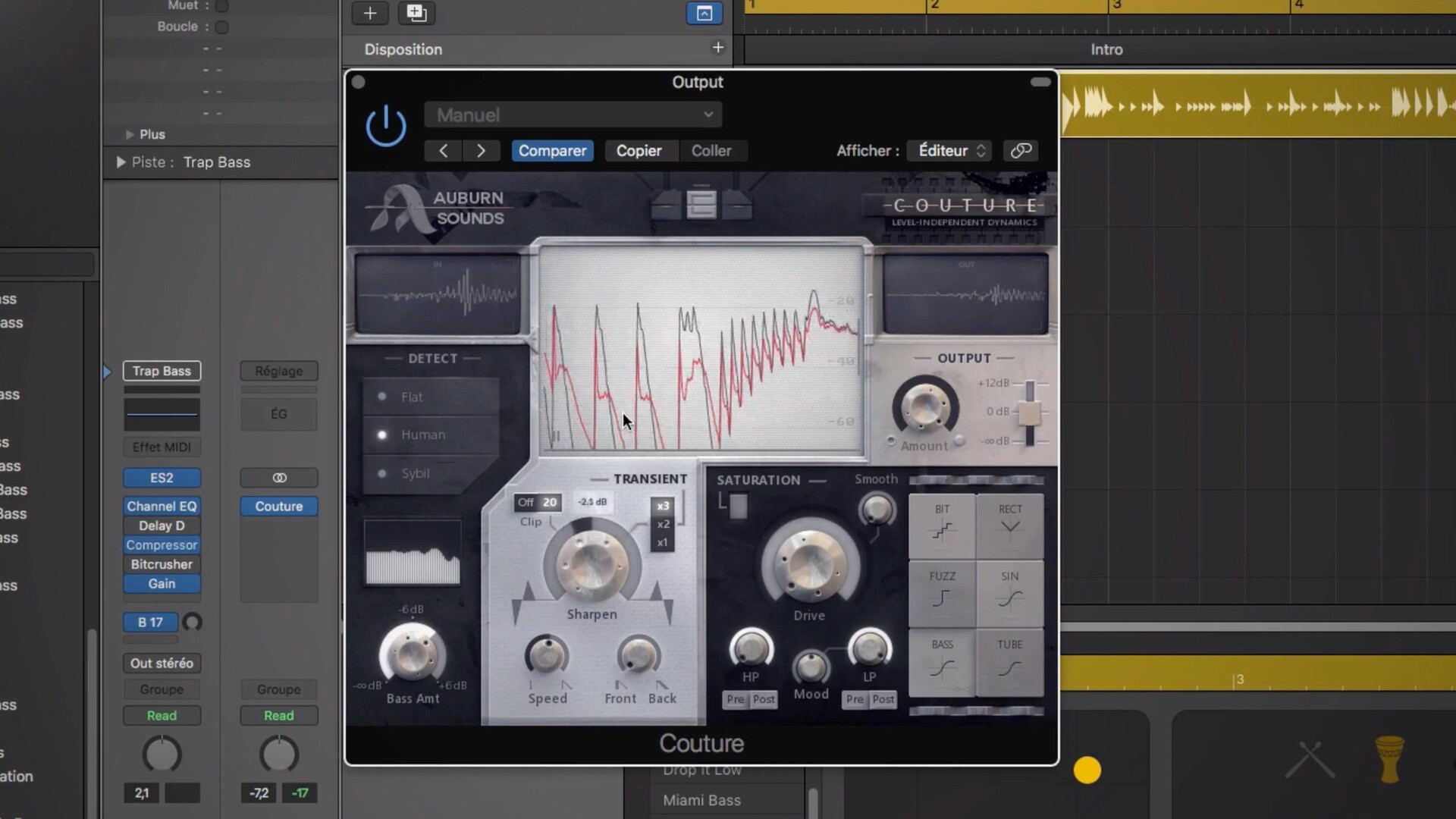Image resolution: width=1456 pixels, height=819 pixels.
Task: Toggle the plugin power bypass button
Action: [386, 126]
